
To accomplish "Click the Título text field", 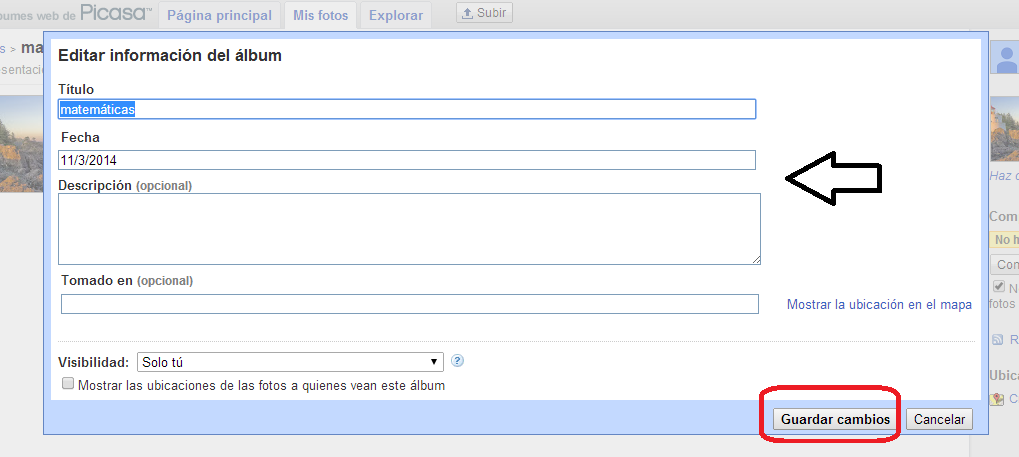I will (x=407, y=109).
